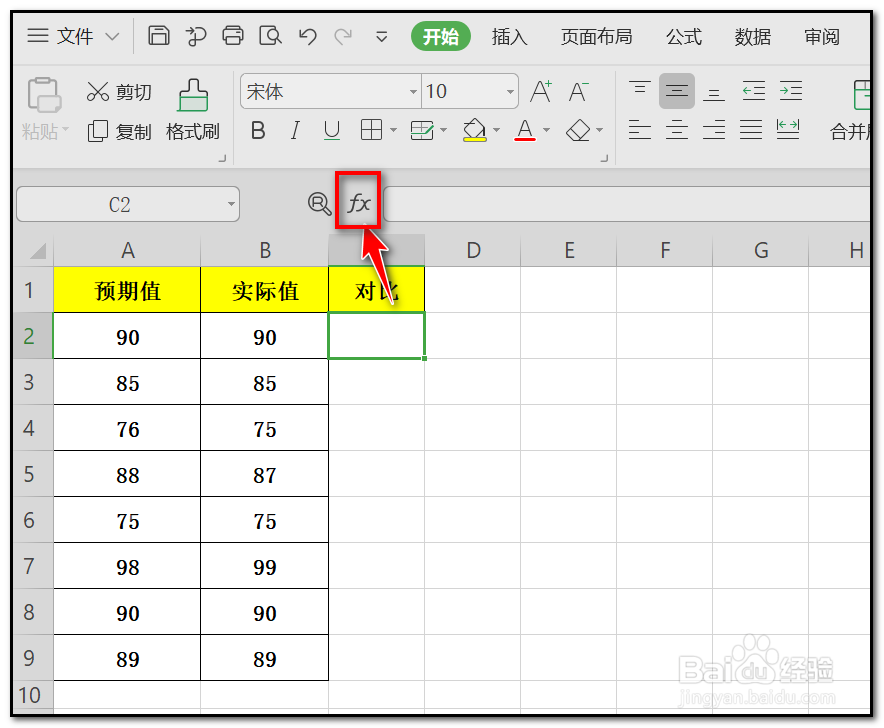
Task: Center text horizontally
Action: pyautogui.click(x=677, y=130)
